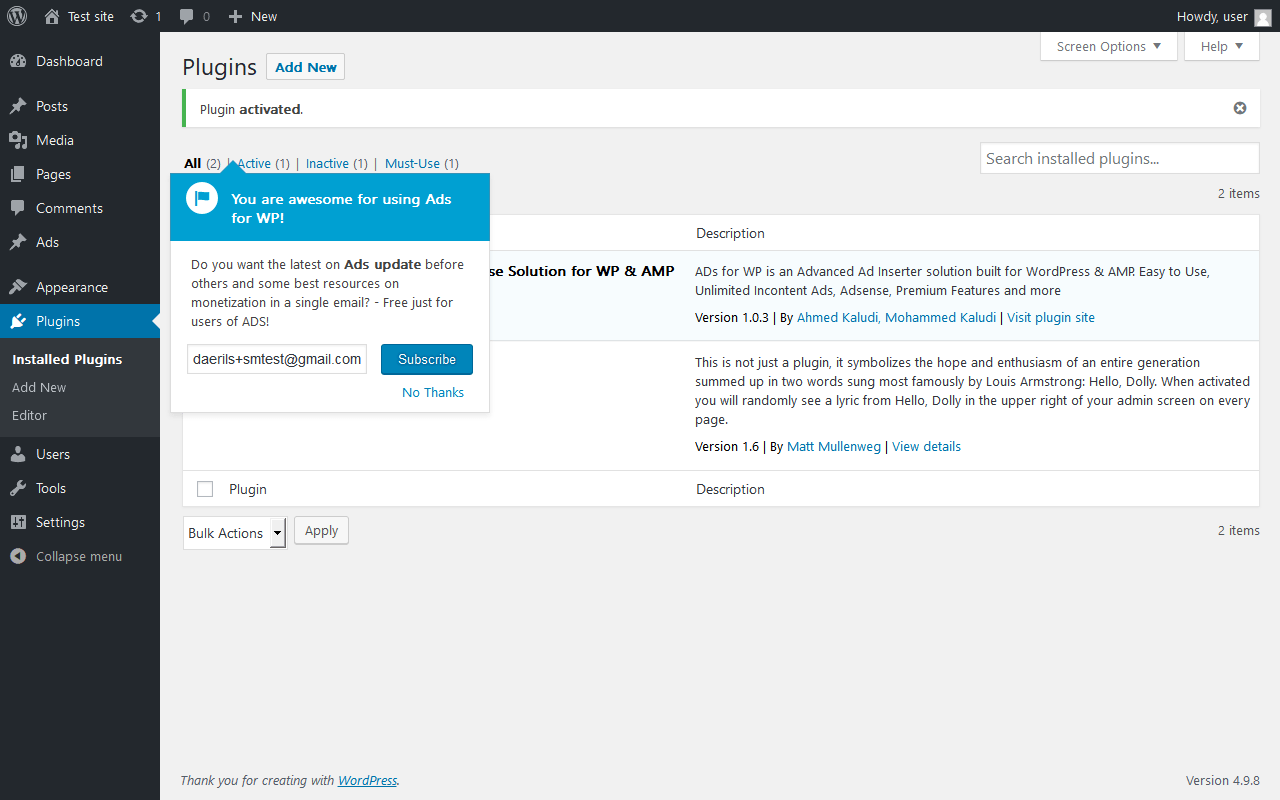Click the Tools wrench icon
This screenshot has width=1280, height=800.
coord(18,488)
